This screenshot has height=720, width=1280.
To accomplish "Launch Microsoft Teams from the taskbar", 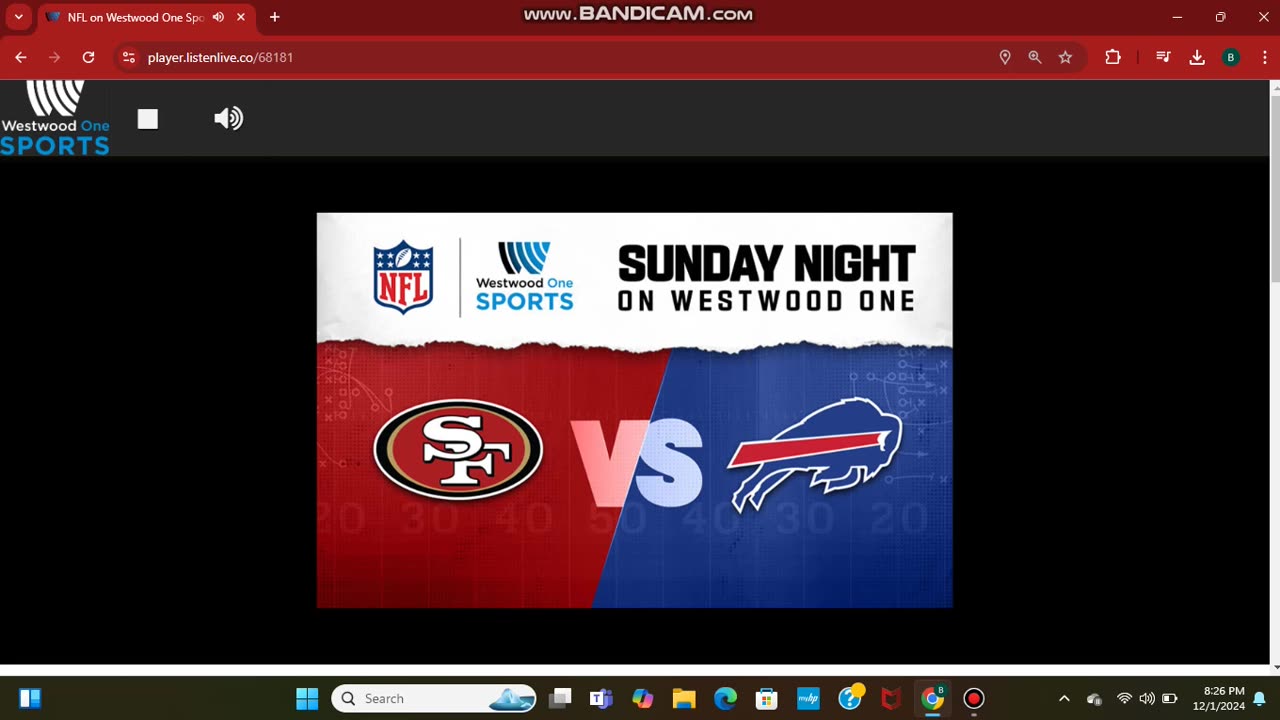I will pyautogui.click(x=601, y=698).
